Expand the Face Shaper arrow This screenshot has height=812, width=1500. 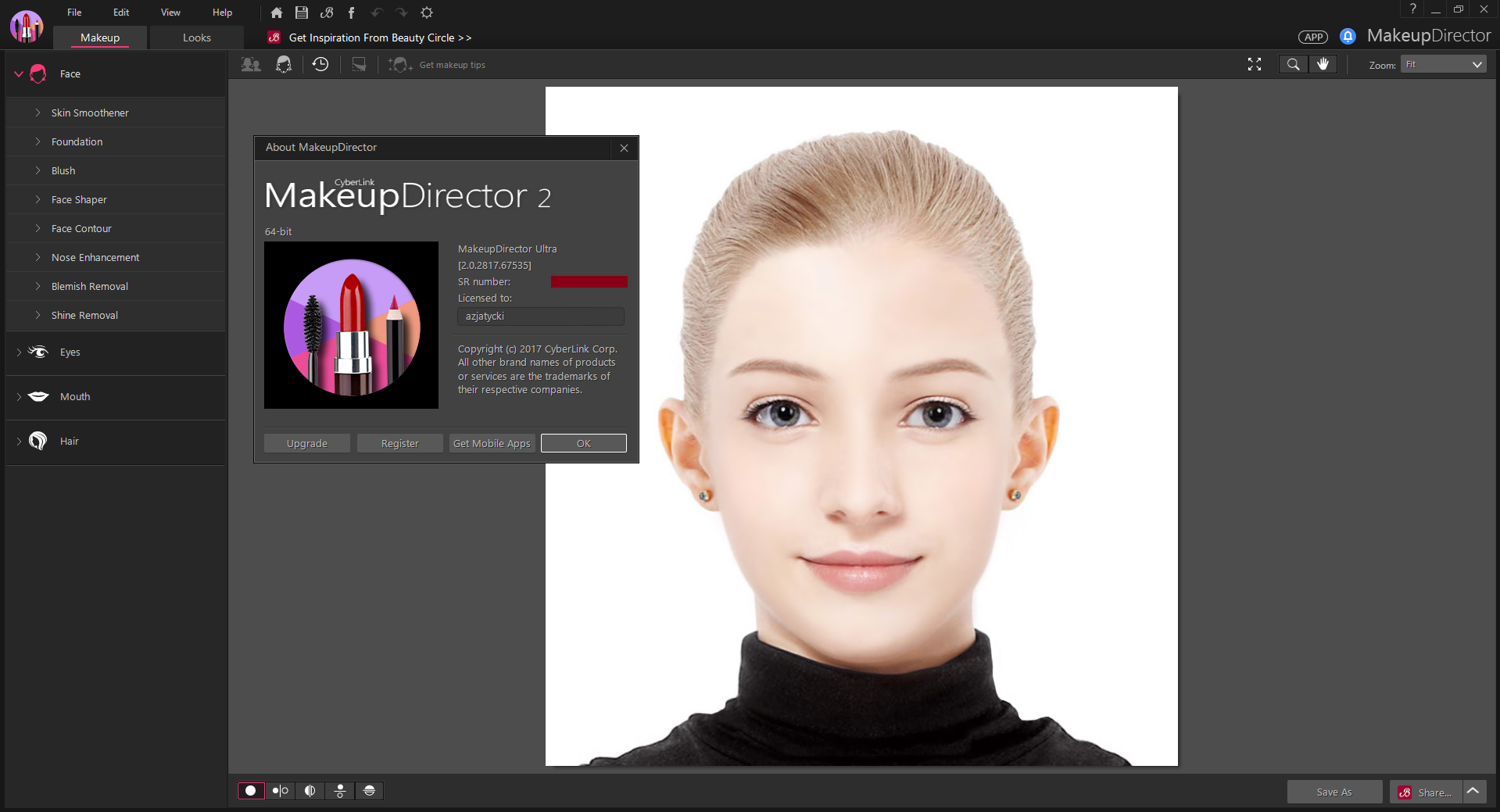click(x=38, y=199)
